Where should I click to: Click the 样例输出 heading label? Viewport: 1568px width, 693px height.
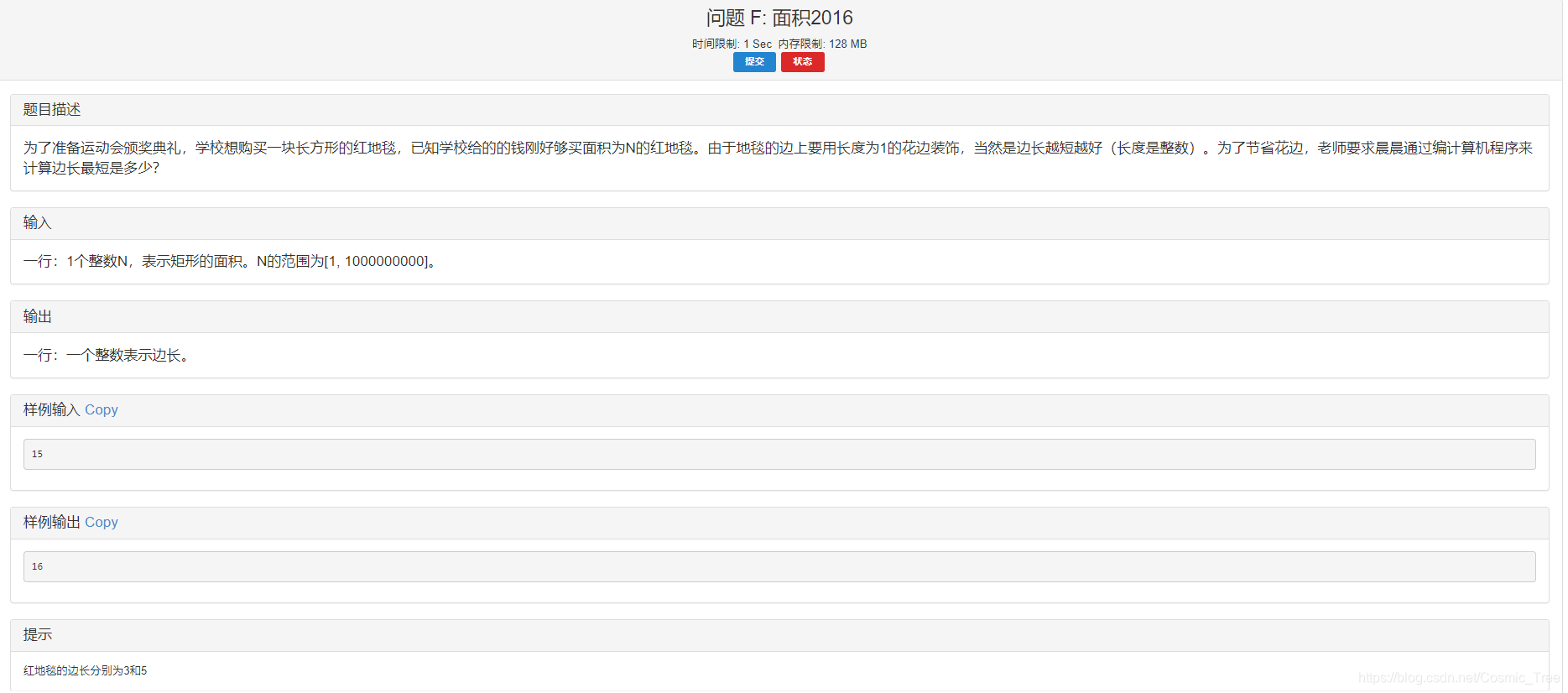point(51,522)
